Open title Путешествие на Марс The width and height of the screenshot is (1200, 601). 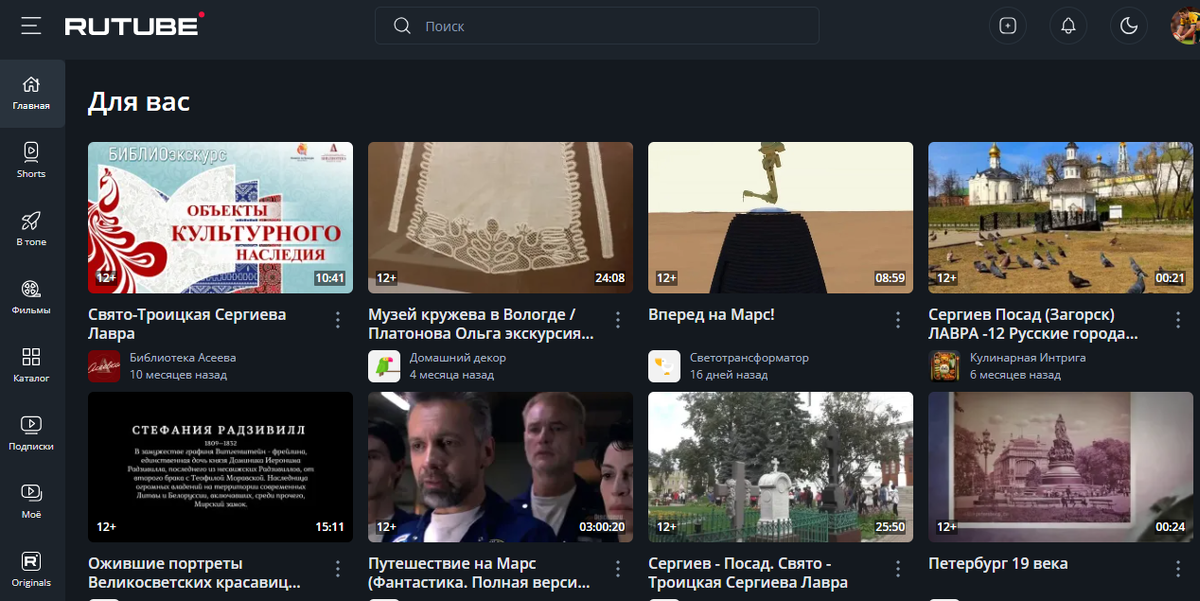tap(479, 572)
